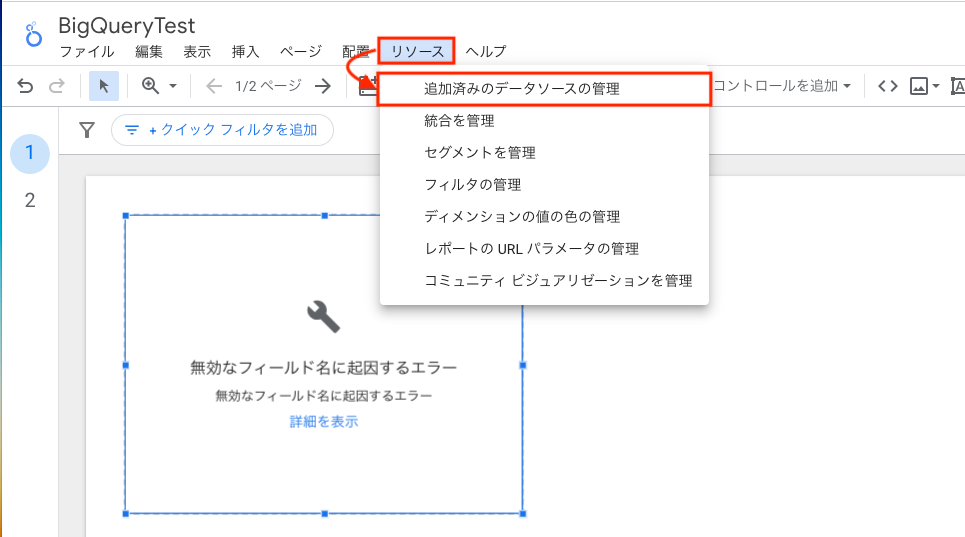The width and height of the screenshot is (965, 537).
Task: Choose 統合を管理 menu item
Action: pos(544,121)
